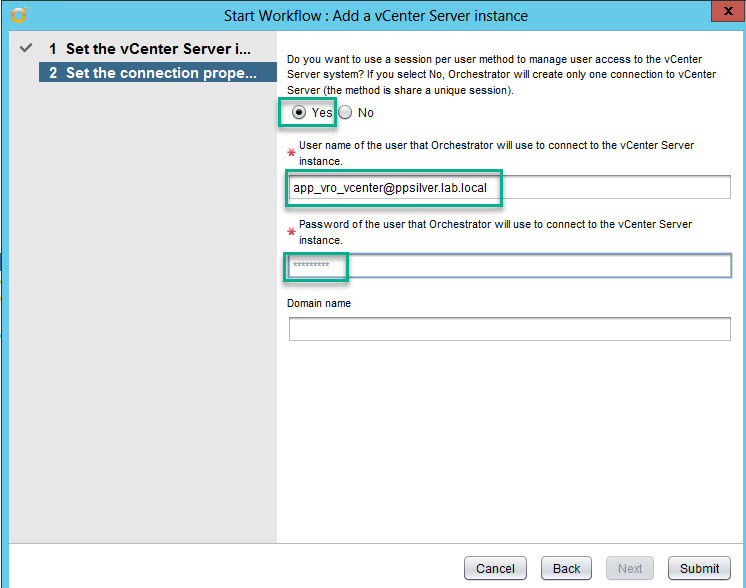Close the Start Workflow dialog
746x588 pixels.
click(728, 11)
